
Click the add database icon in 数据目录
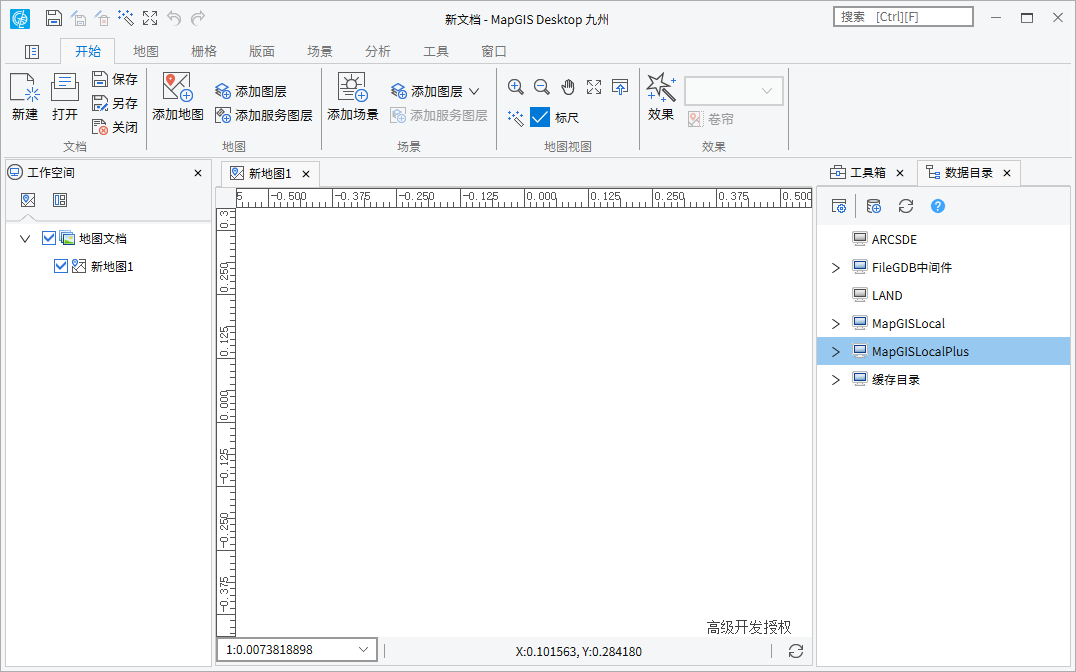pyautogui.click(x=873, y=206)
